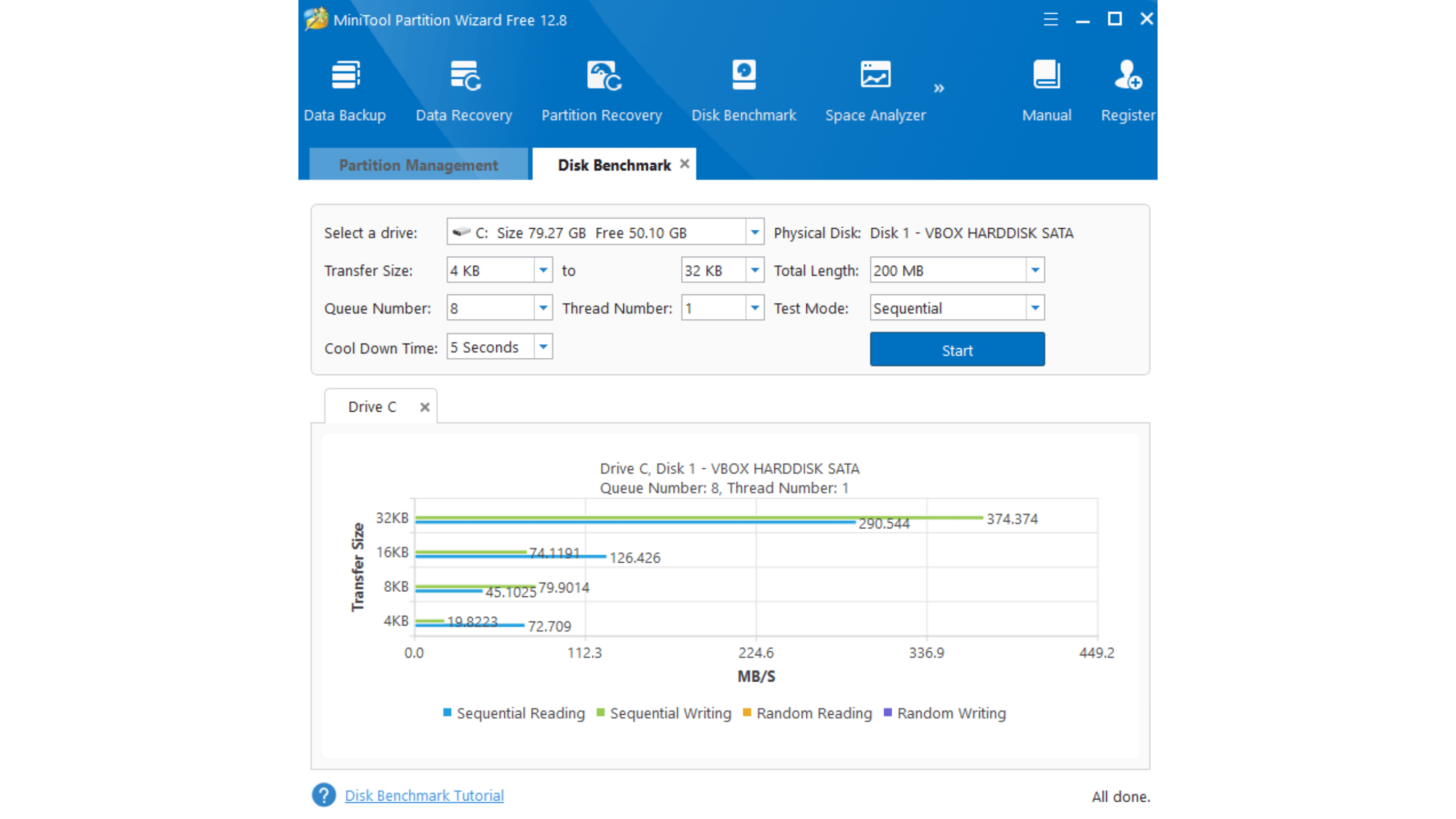This screenshot has width=1456, height=819.
Task: Expand the Select a drive dropdown
Action: (754, 232)
